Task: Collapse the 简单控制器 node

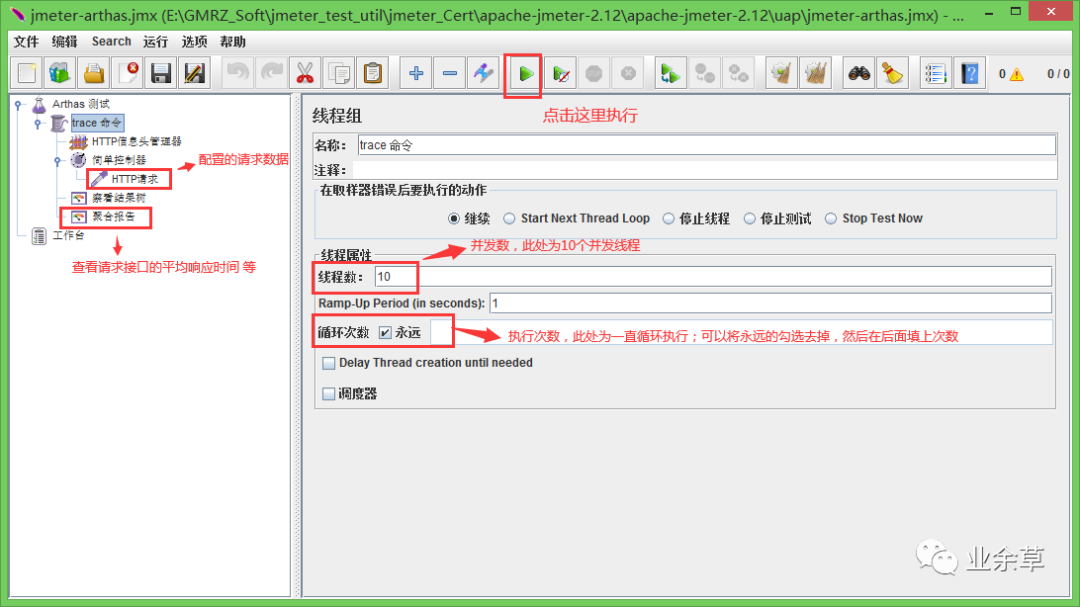Action: tap(58, 161)
